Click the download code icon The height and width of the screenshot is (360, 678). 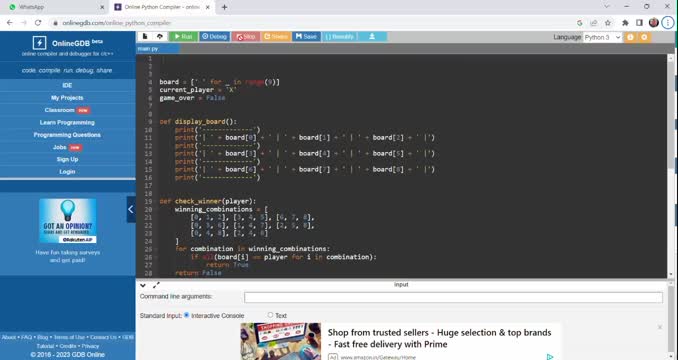click(372, 37)
